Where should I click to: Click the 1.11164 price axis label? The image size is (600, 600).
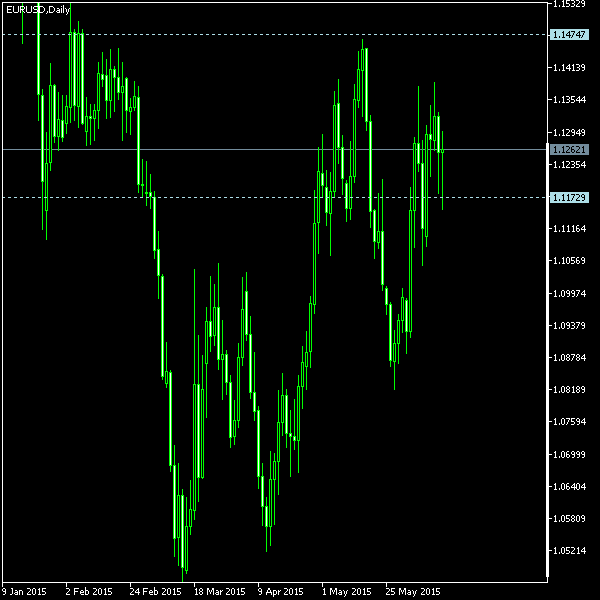coord(569,228)
